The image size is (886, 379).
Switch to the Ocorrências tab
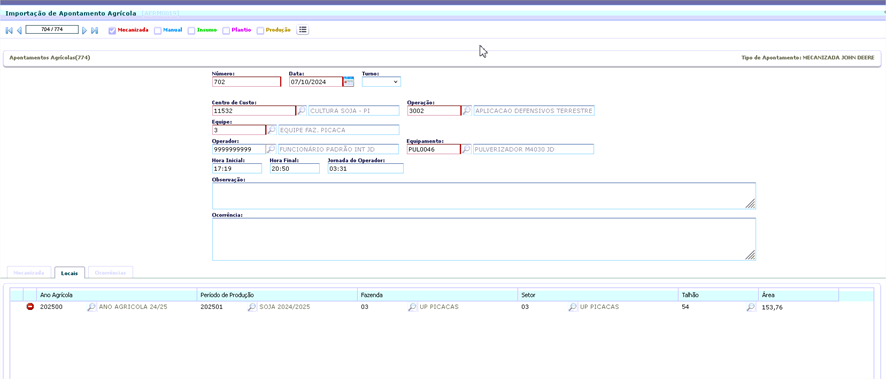[x=110, y=273]
